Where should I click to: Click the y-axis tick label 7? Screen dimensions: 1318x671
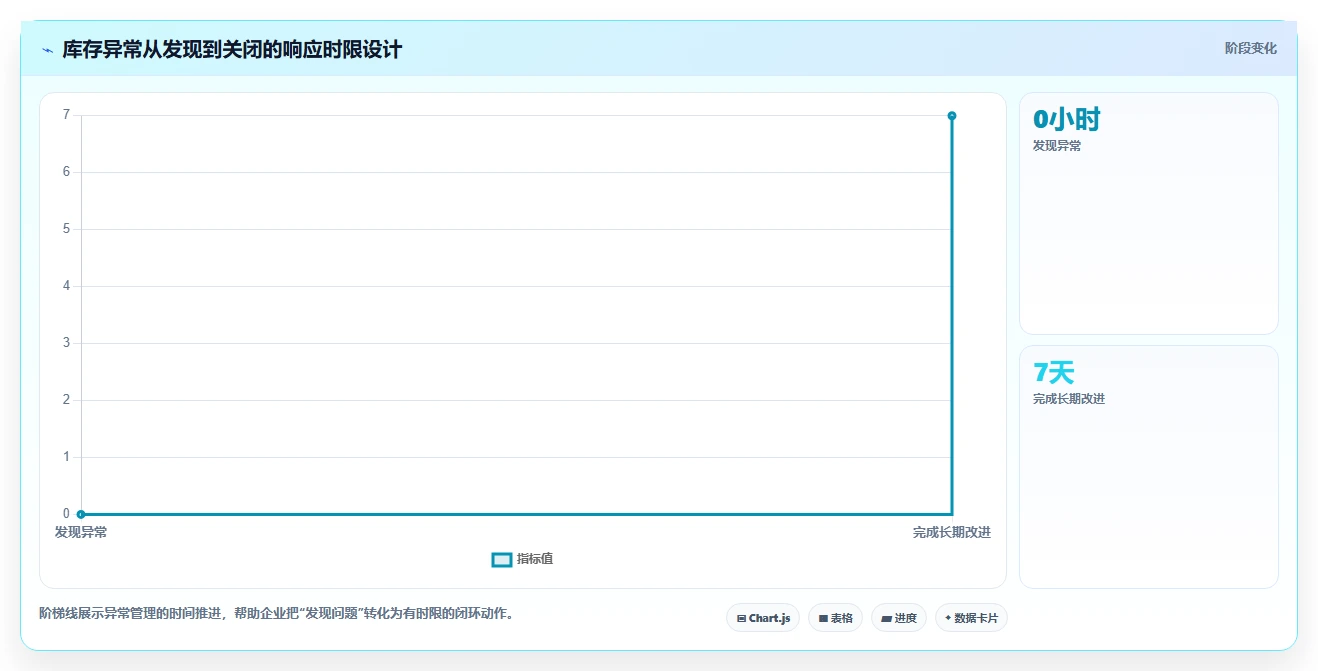[66, 115]
